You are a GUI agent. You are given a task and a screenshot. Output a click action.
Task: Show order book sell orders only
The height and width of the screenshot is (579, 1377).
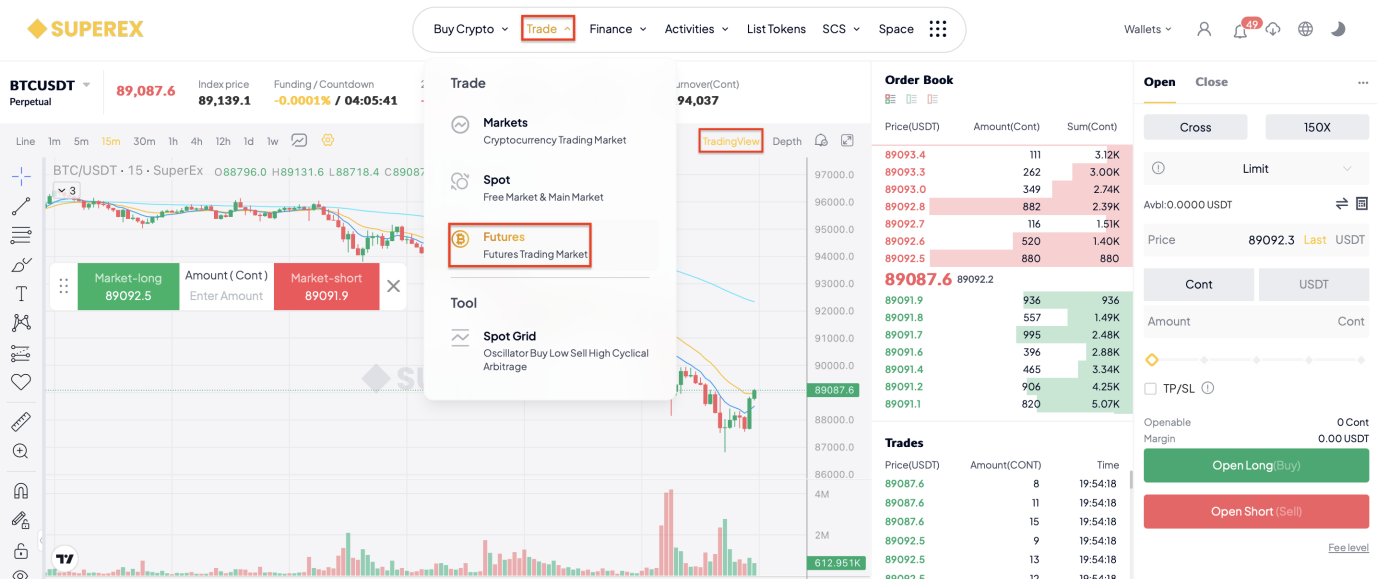pos(932,99)
